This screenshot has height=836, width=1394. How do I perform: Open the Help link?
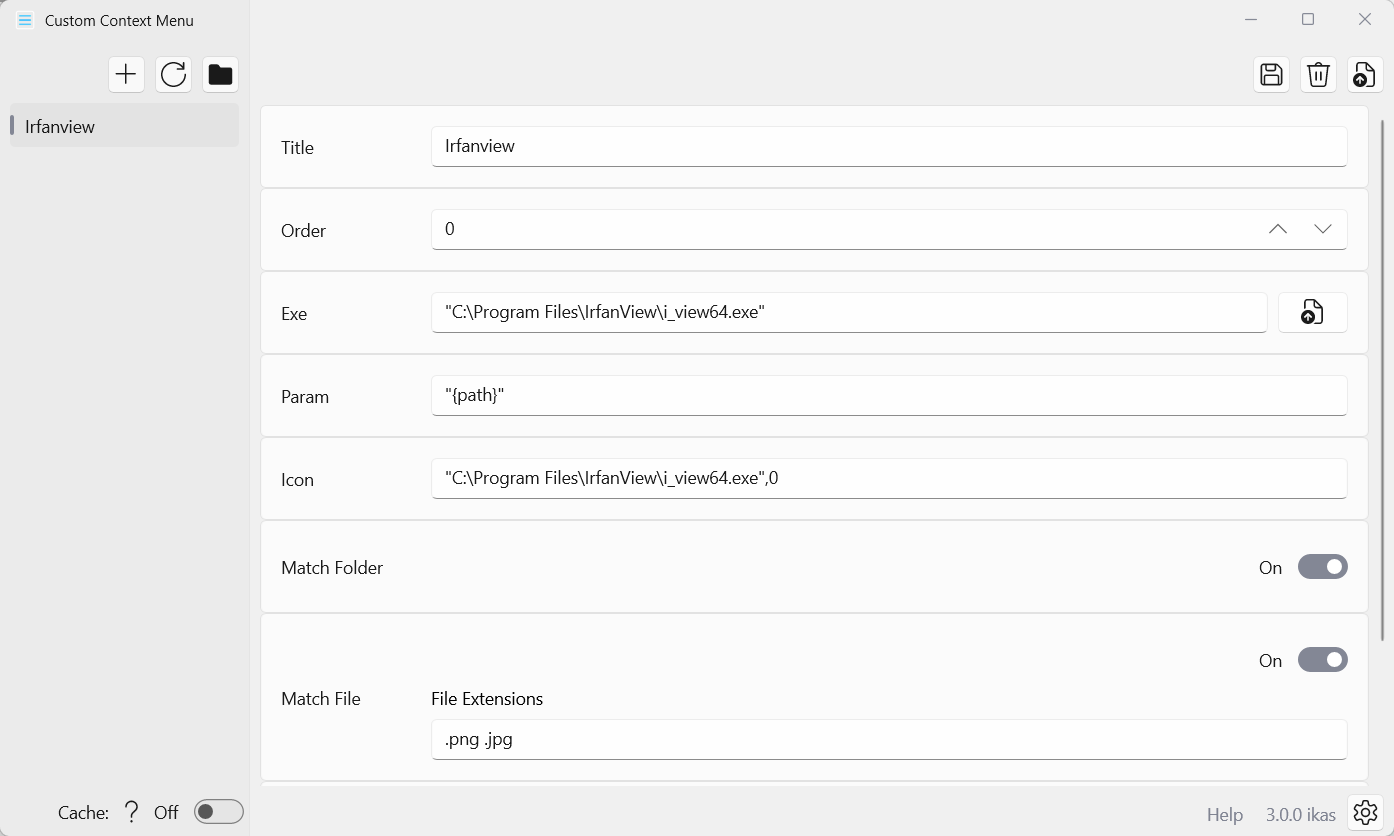coord(1224,814)
